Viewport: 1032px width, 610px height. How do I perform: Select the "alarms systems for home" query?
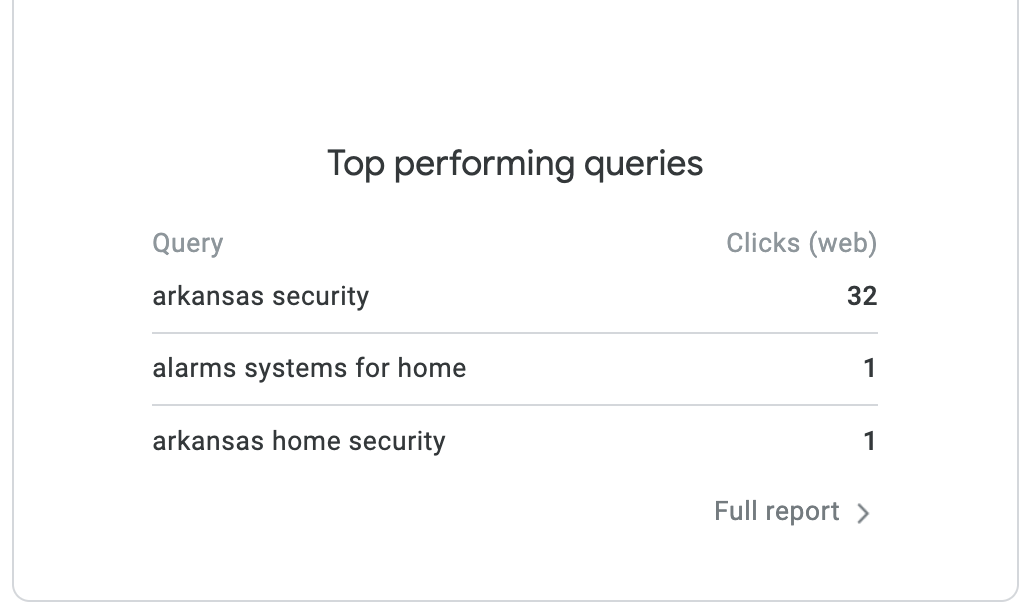click(309, 369)
